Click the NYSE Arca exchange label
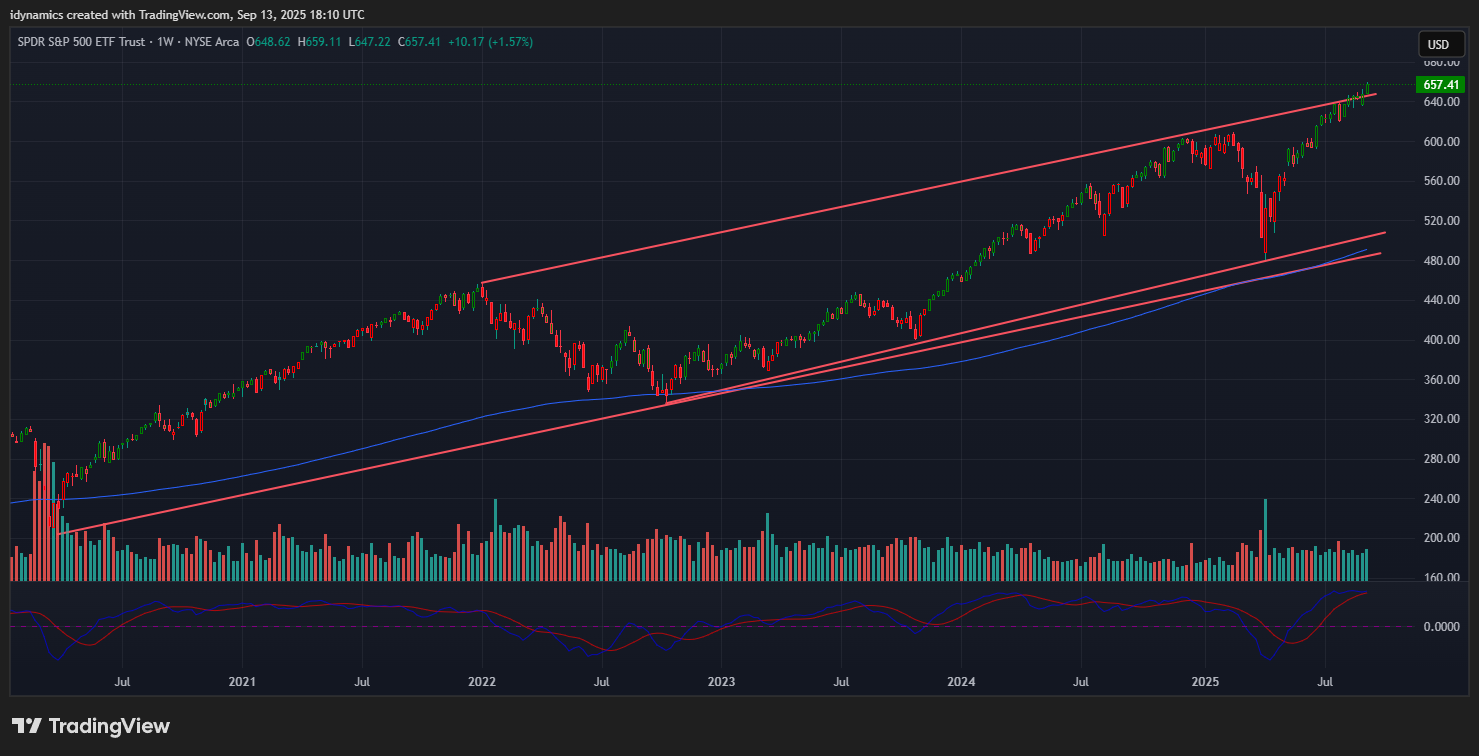This screenshot has height=756, width=1479. (214, 42)
